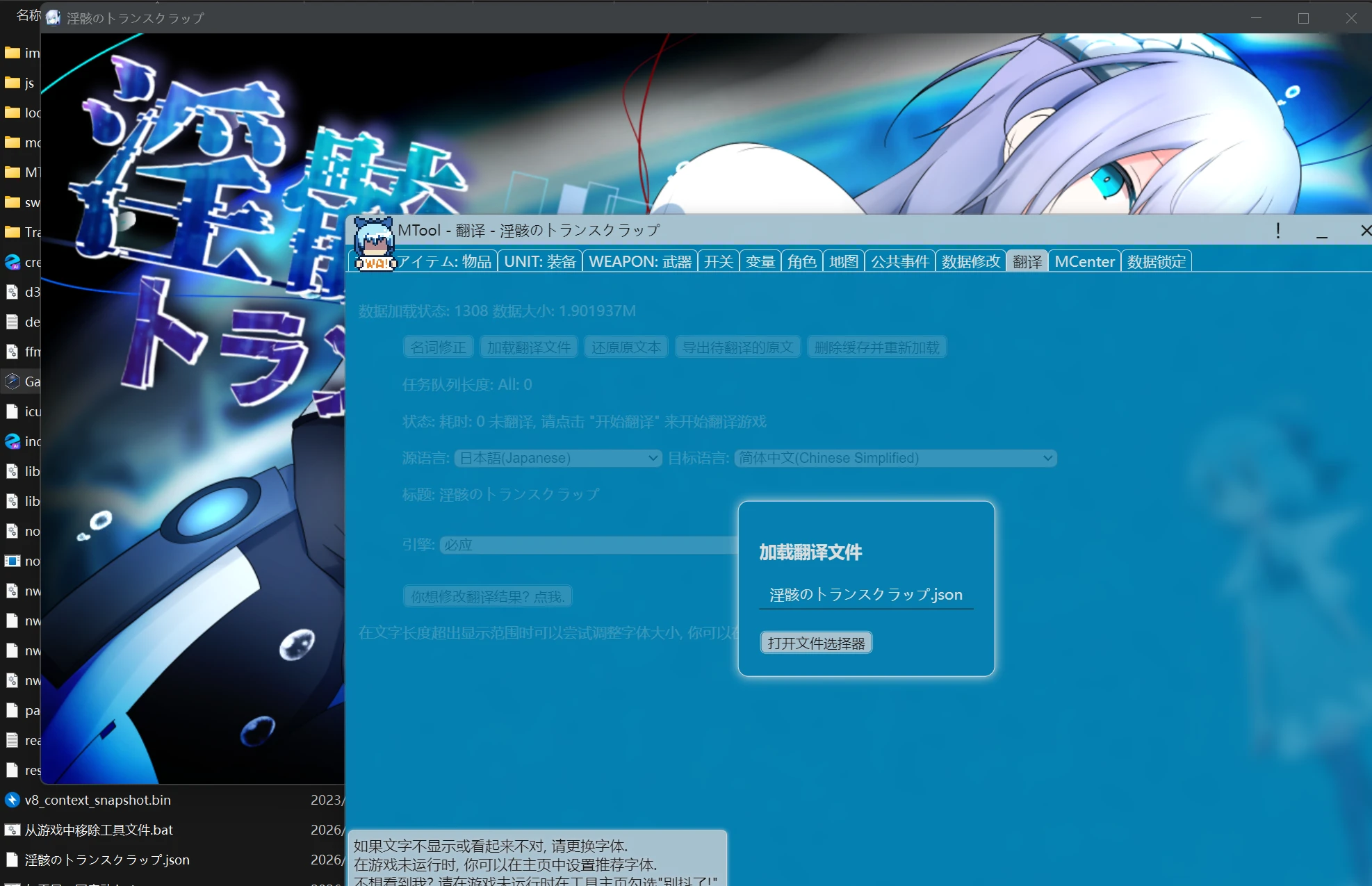
Task: Click the 加载翻译文件 button
Action: [x=529, y=347]
